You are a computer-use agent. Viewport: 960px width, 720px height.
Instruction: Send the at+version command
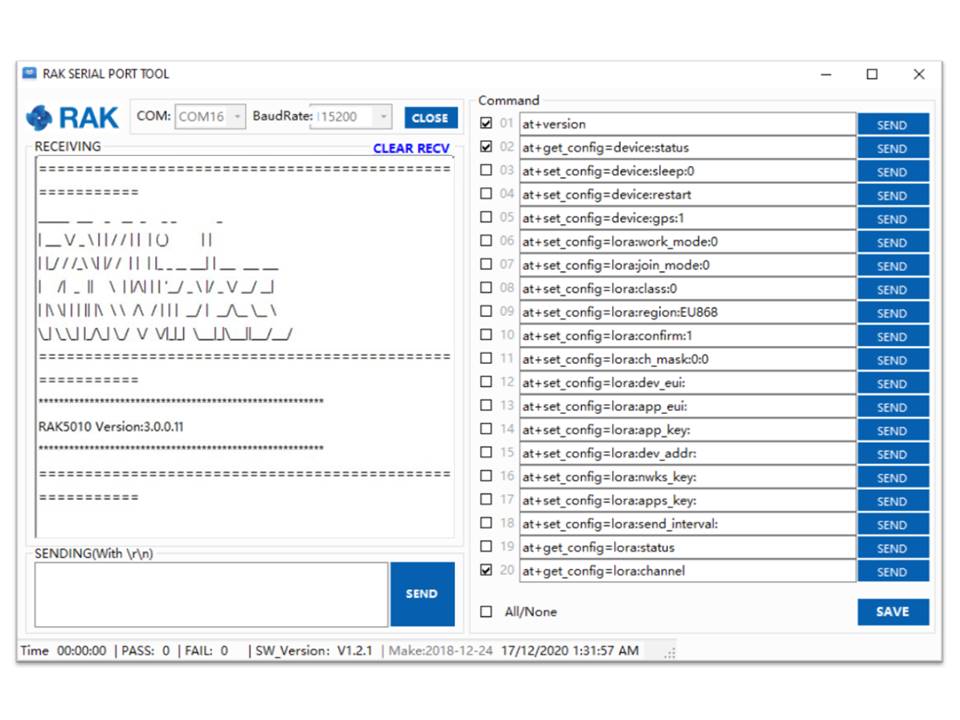click(893, 124)
